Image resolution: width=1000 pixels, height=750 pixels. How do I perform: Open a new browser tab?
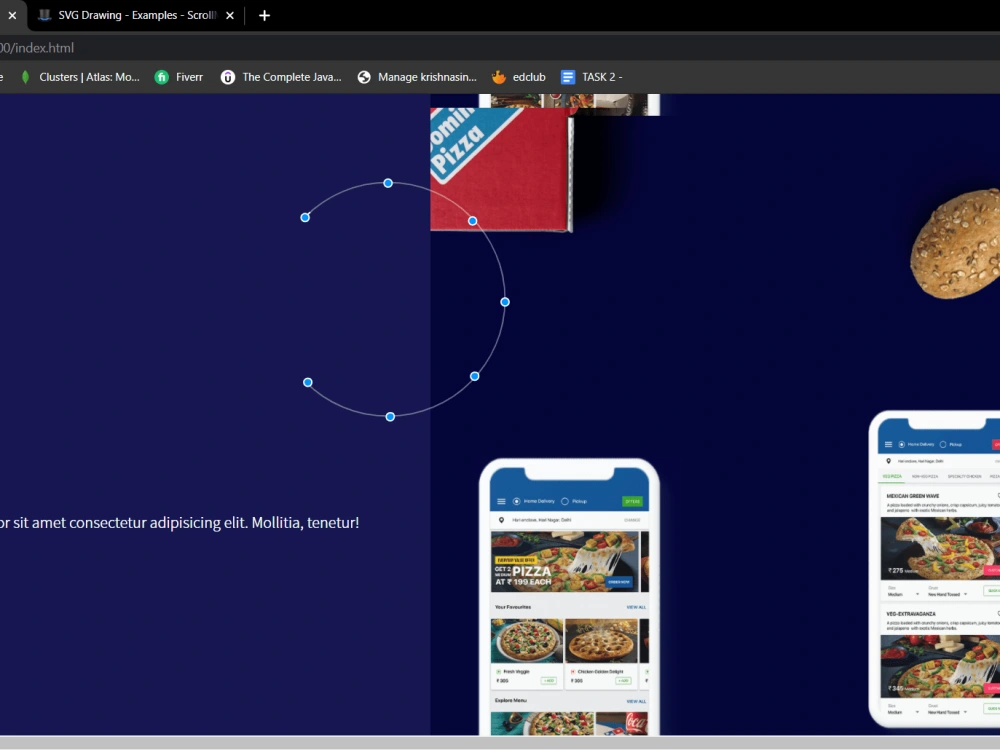pyautogui.click(x=265, y=15)
